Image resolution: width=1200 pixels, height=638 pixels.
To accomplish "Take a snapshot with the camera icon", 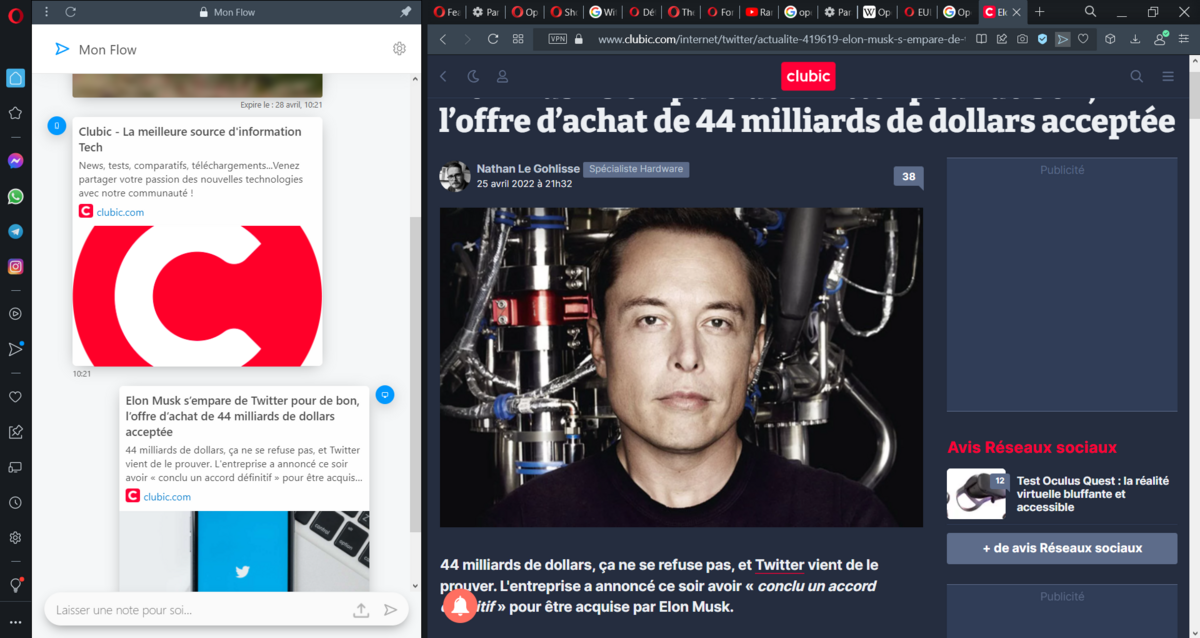I will (1022, 39).
